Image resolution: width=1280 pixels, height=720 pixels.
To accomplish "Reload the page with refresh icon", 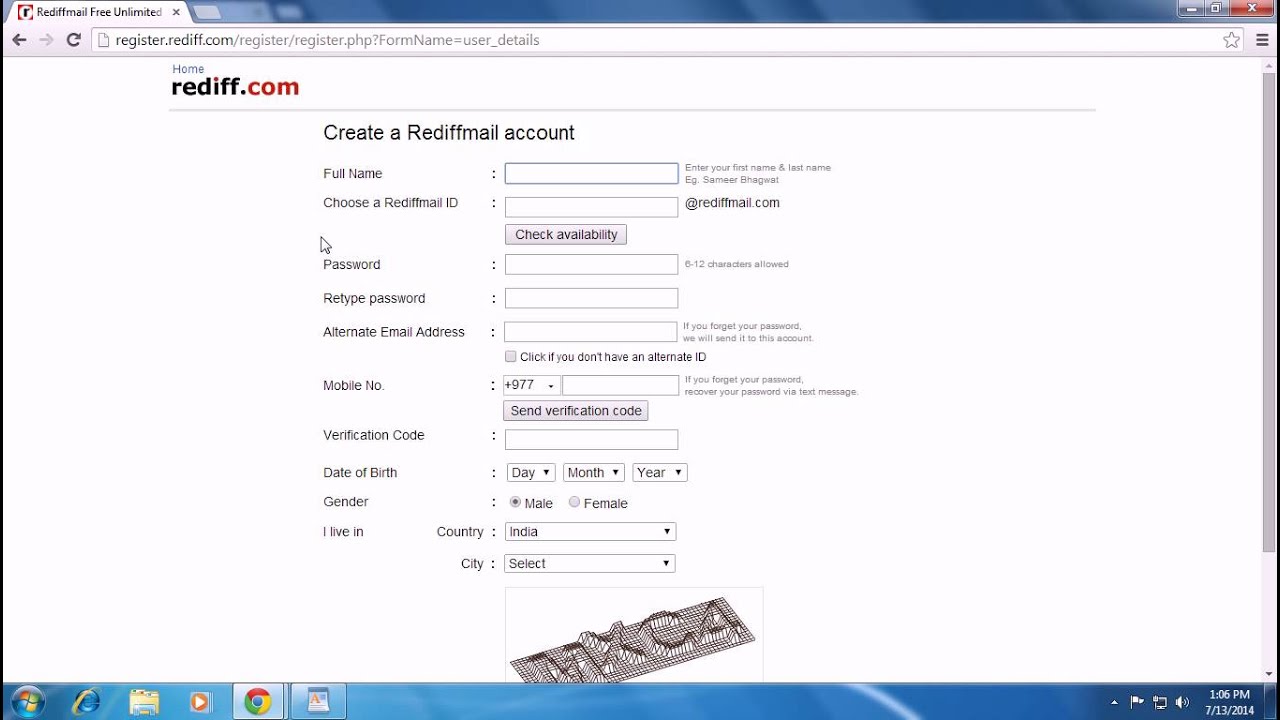I will (73, 40).
